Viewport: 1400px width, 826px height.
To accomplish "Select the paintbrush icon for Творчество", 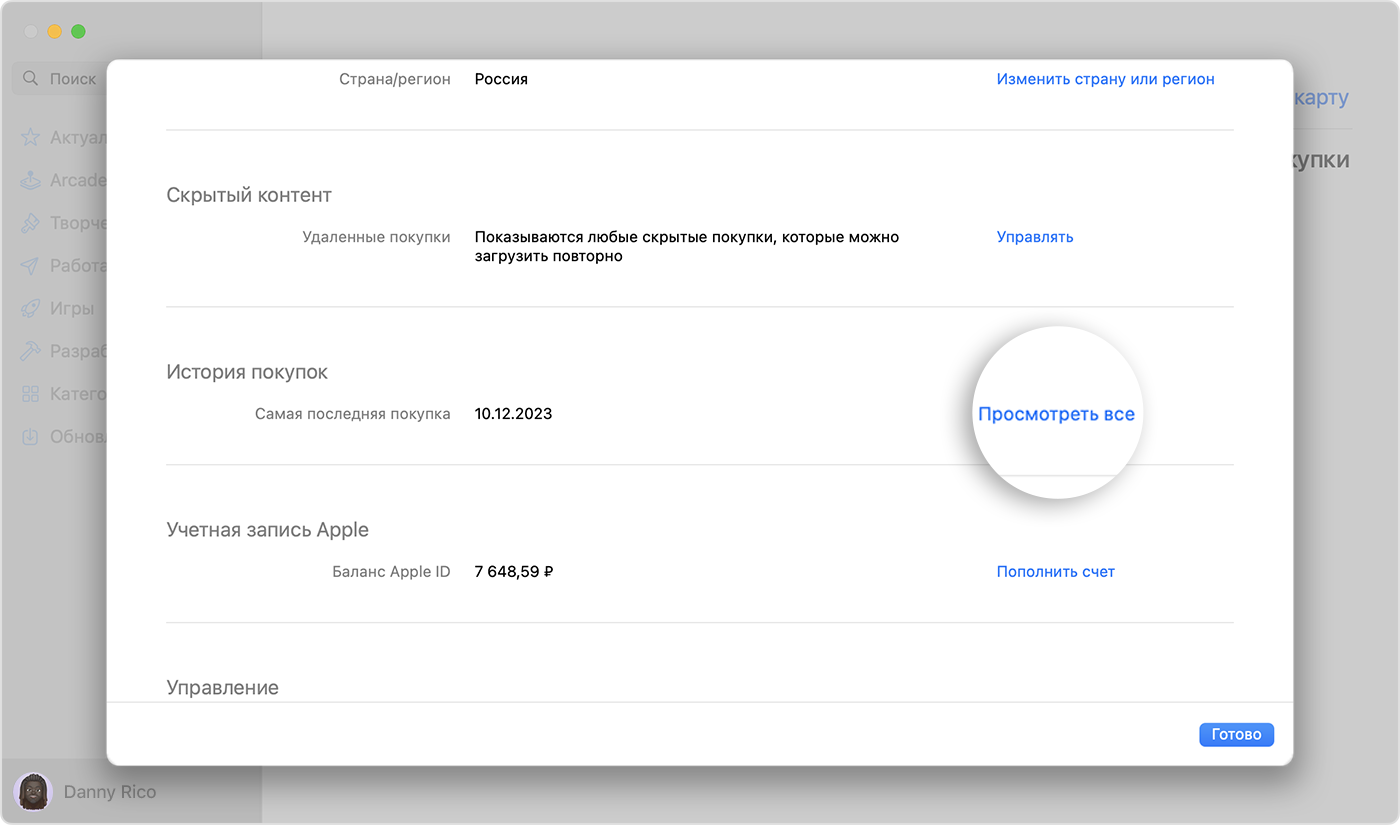I will point(31,223).
